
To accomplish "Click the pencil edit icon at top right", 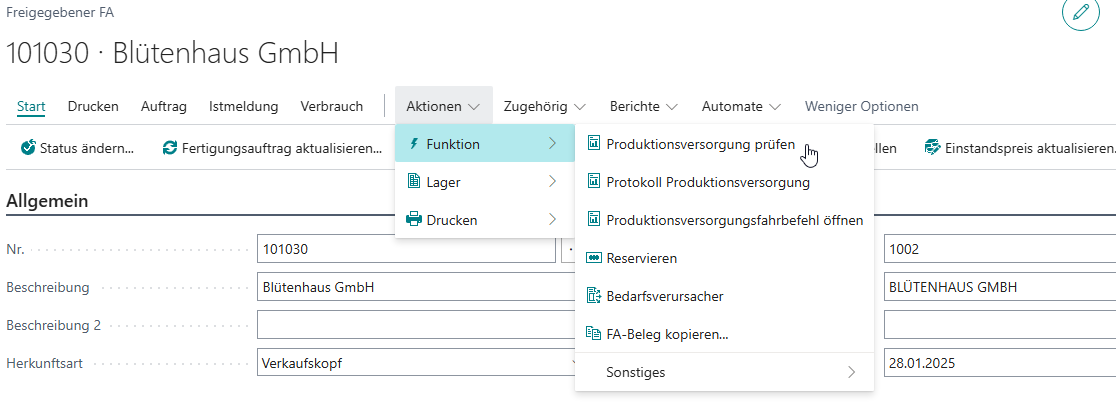I will point(1080,12).
